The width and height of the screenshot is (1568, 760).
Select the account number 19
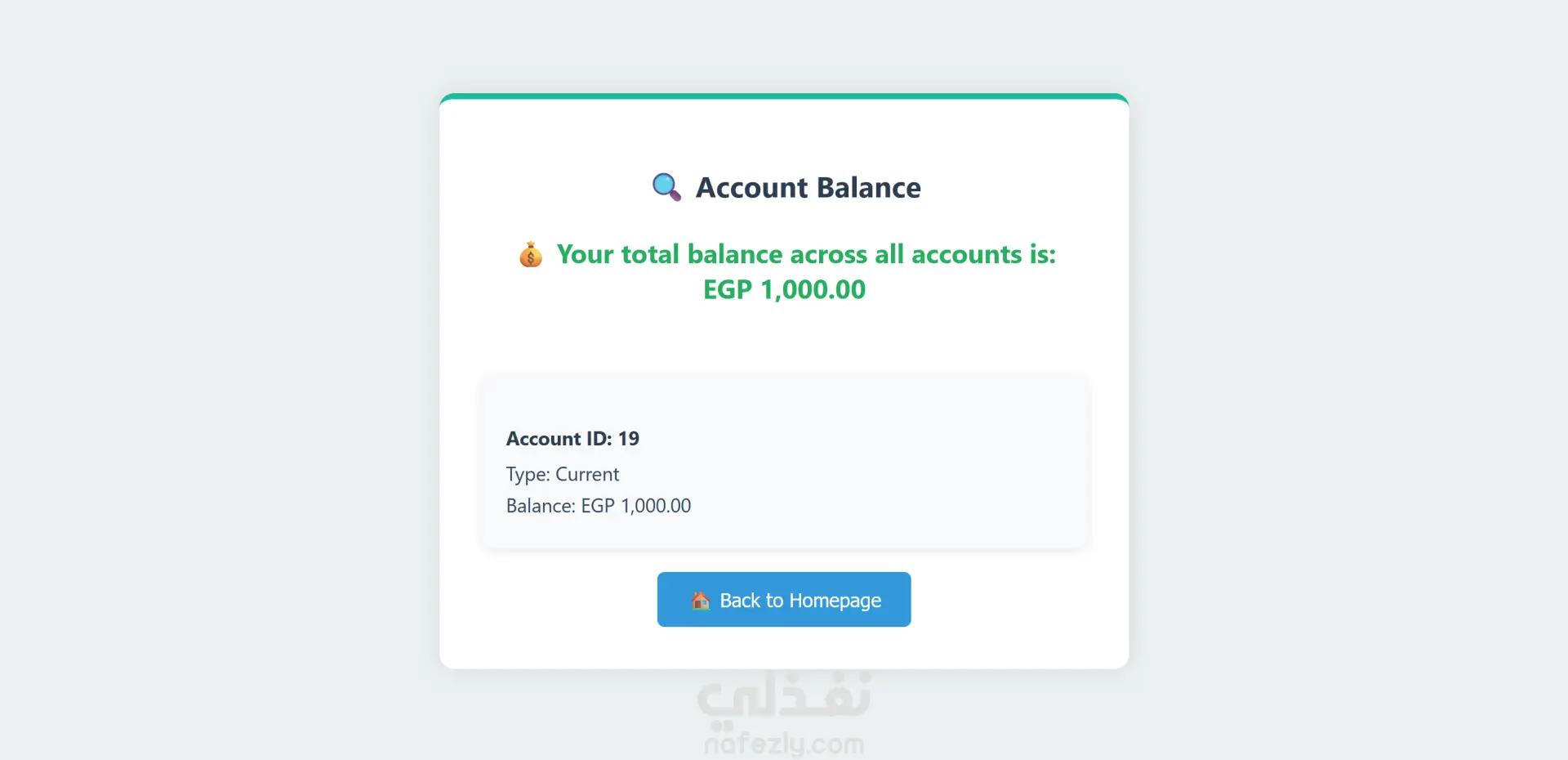click(x=629, y=439)
